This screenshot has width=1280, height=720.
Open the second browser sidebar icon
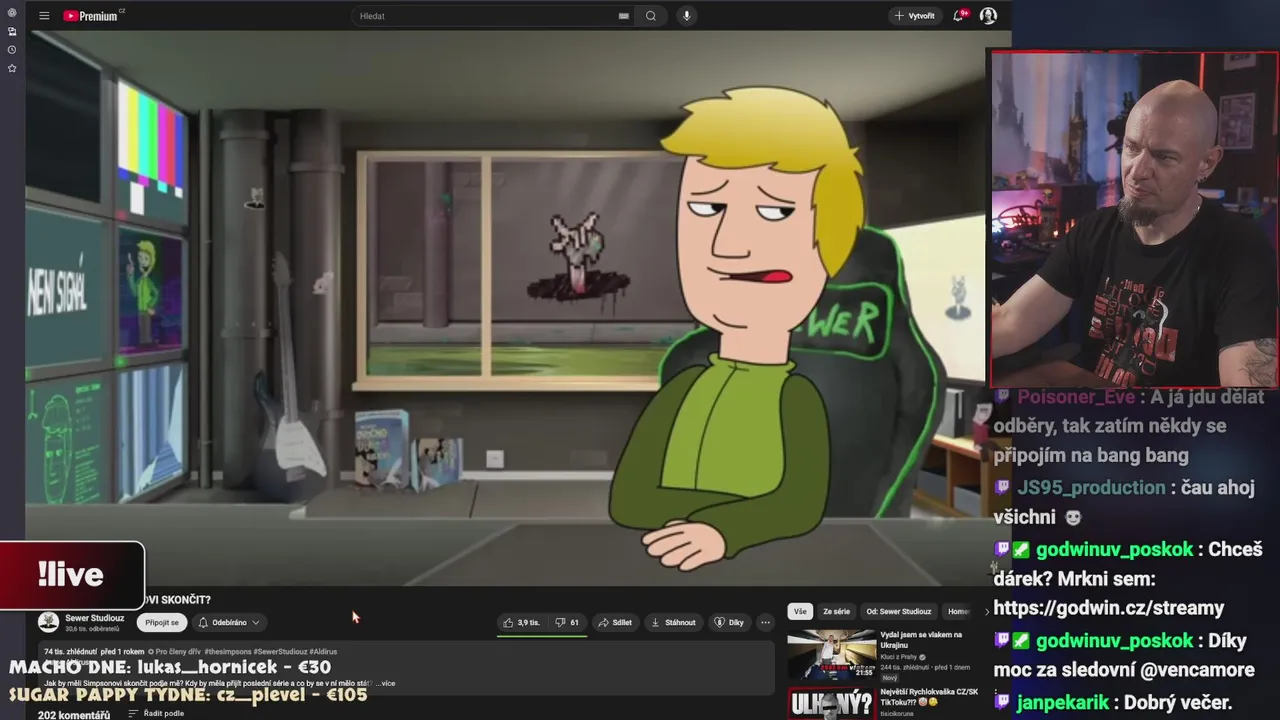(12, 31)
